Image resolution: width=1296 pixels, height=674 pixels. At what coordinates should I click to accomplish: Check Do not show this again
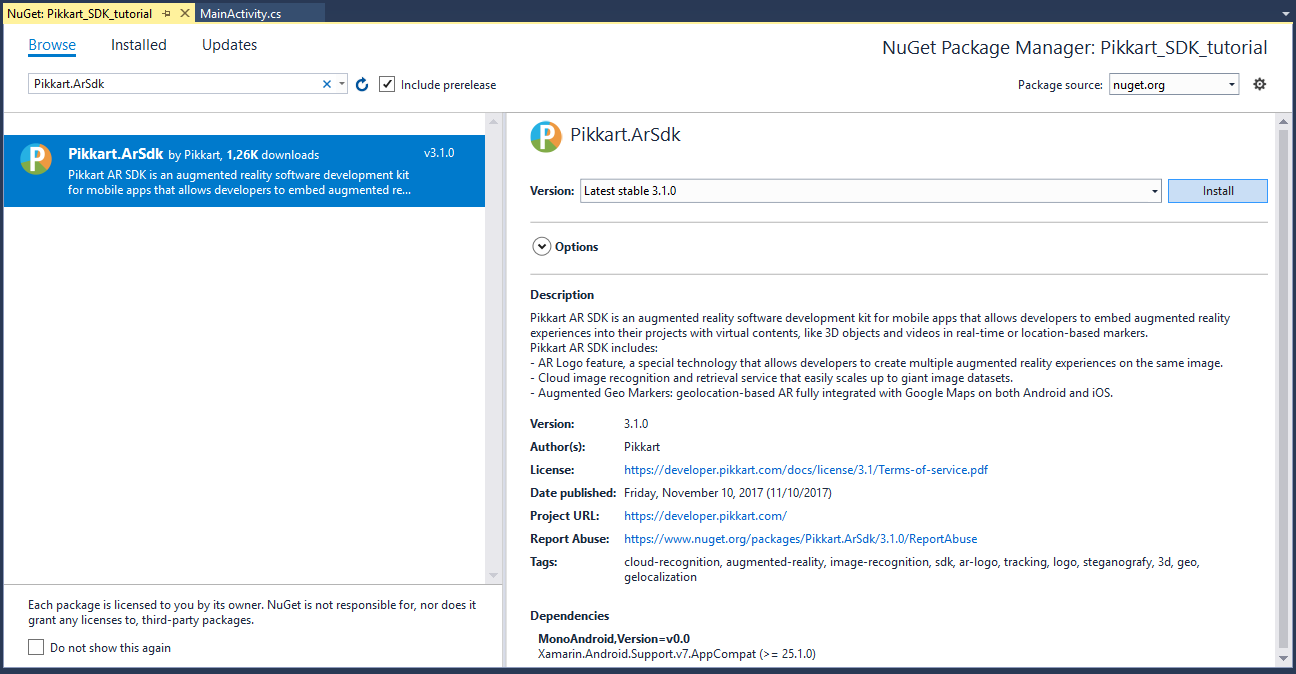click(36, 647)
